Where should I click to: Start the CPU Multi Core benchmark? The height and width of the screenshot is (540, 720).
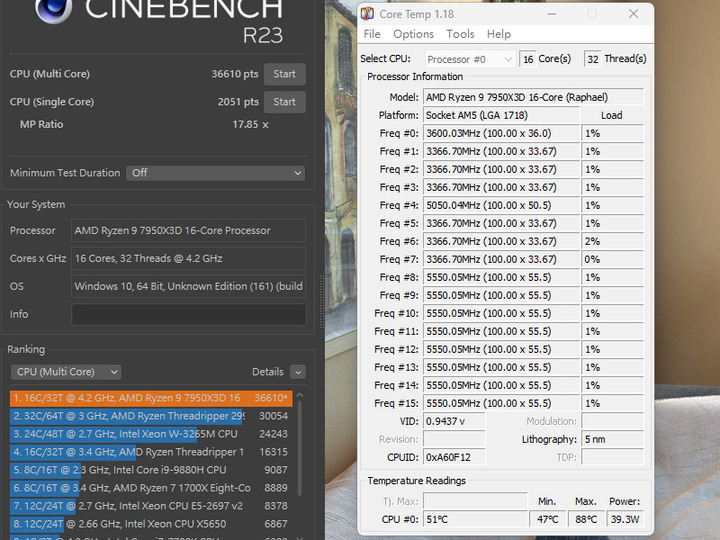tap(285, 74)
